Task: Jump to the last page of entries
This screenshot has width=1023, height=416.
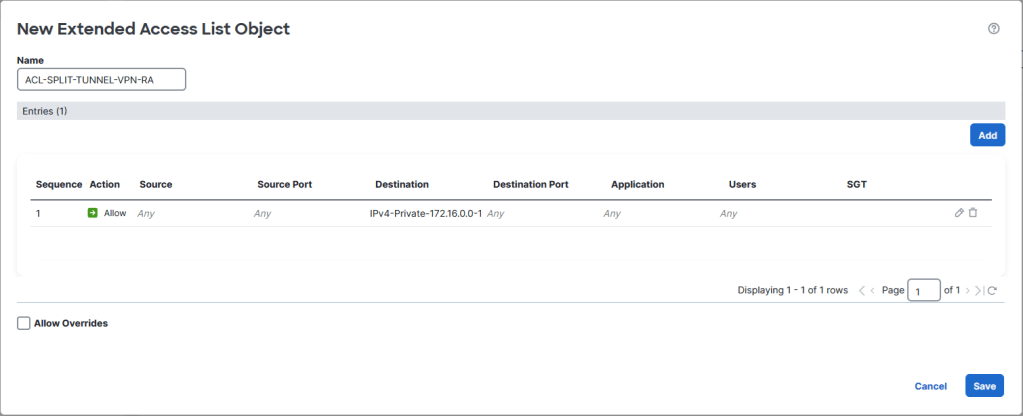Action: (978, 291)
